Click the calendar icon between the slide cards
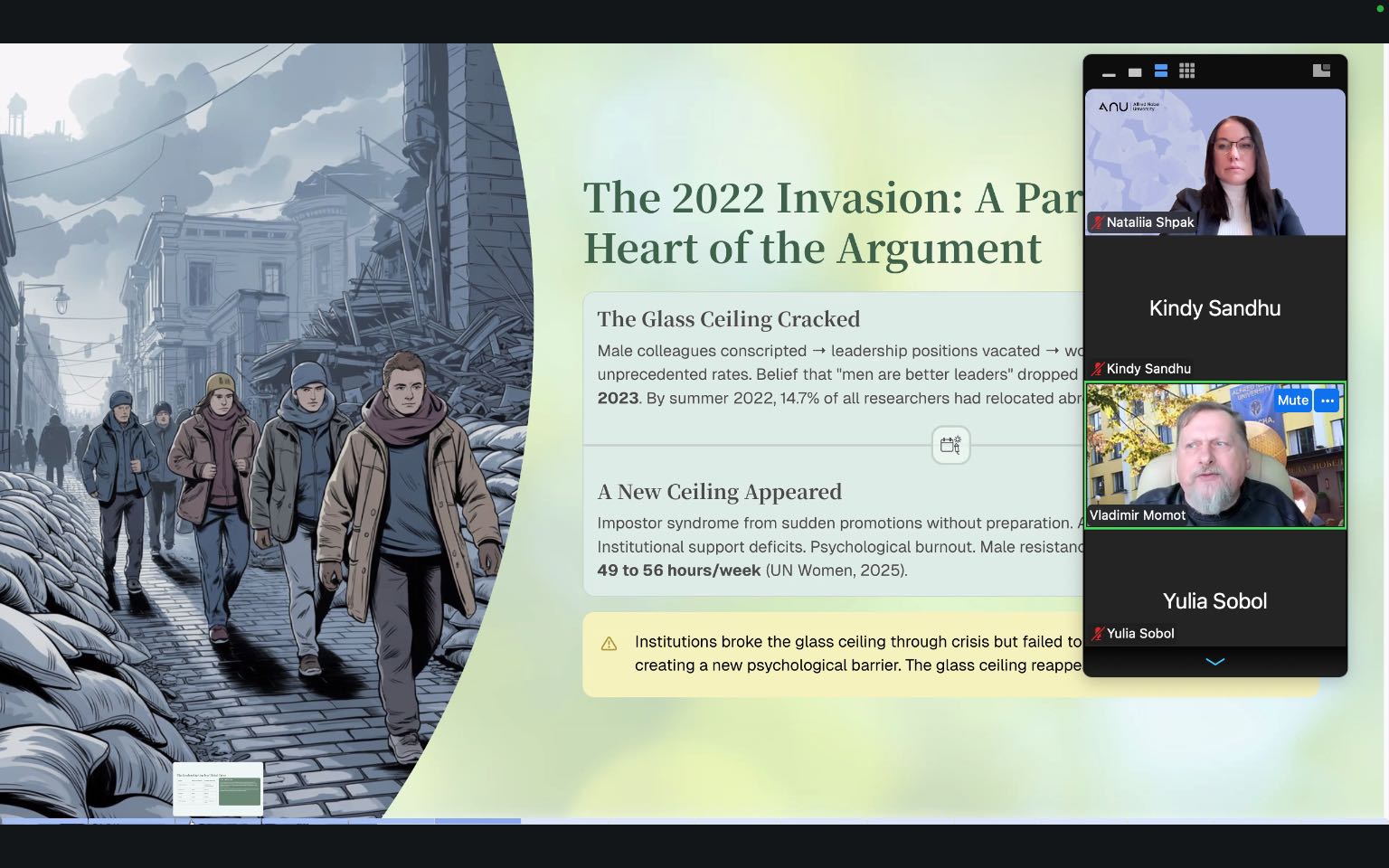1389x868 pixels. [950, 445]
